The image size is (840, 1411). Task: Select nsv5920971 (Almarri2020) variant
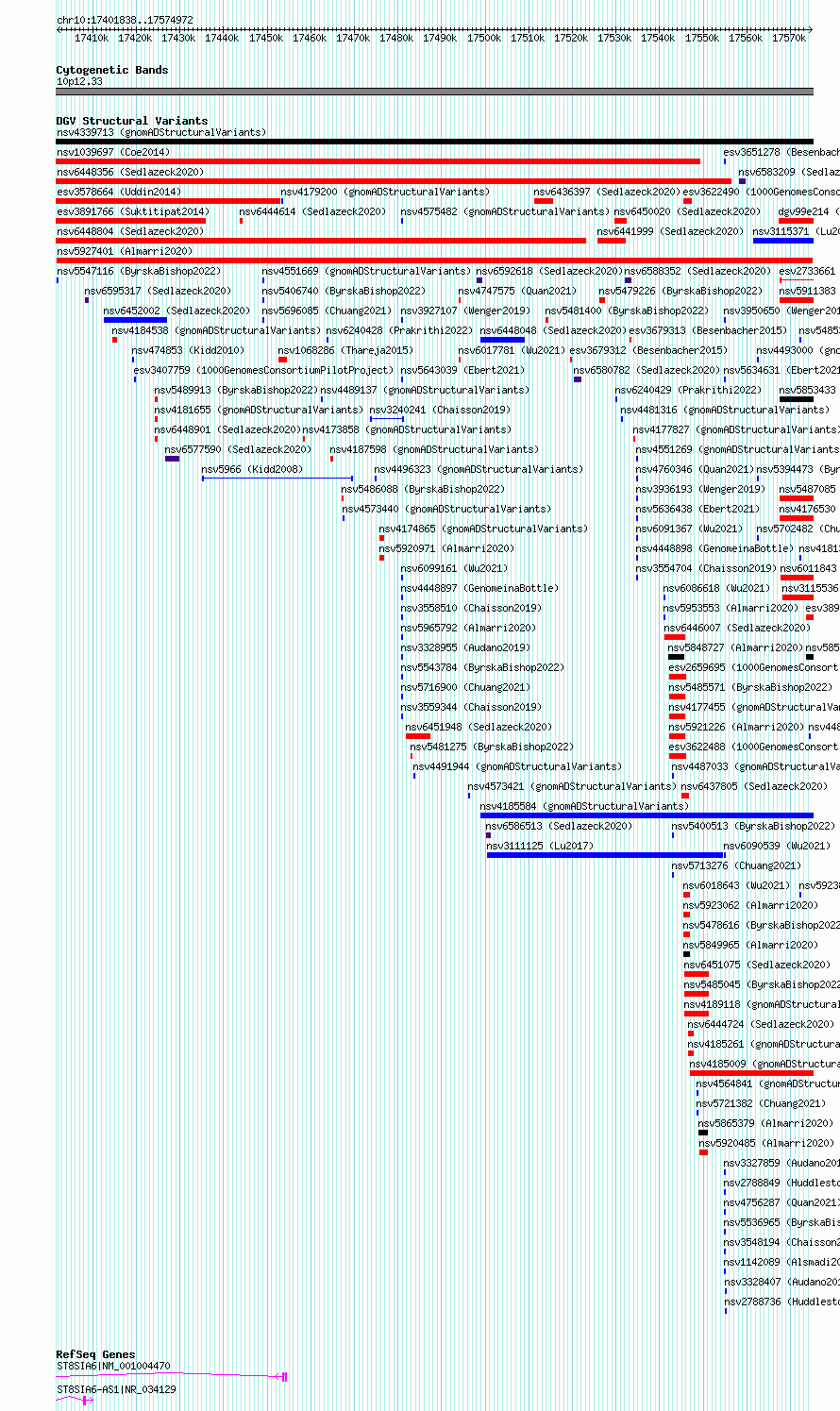pos(447,548)
